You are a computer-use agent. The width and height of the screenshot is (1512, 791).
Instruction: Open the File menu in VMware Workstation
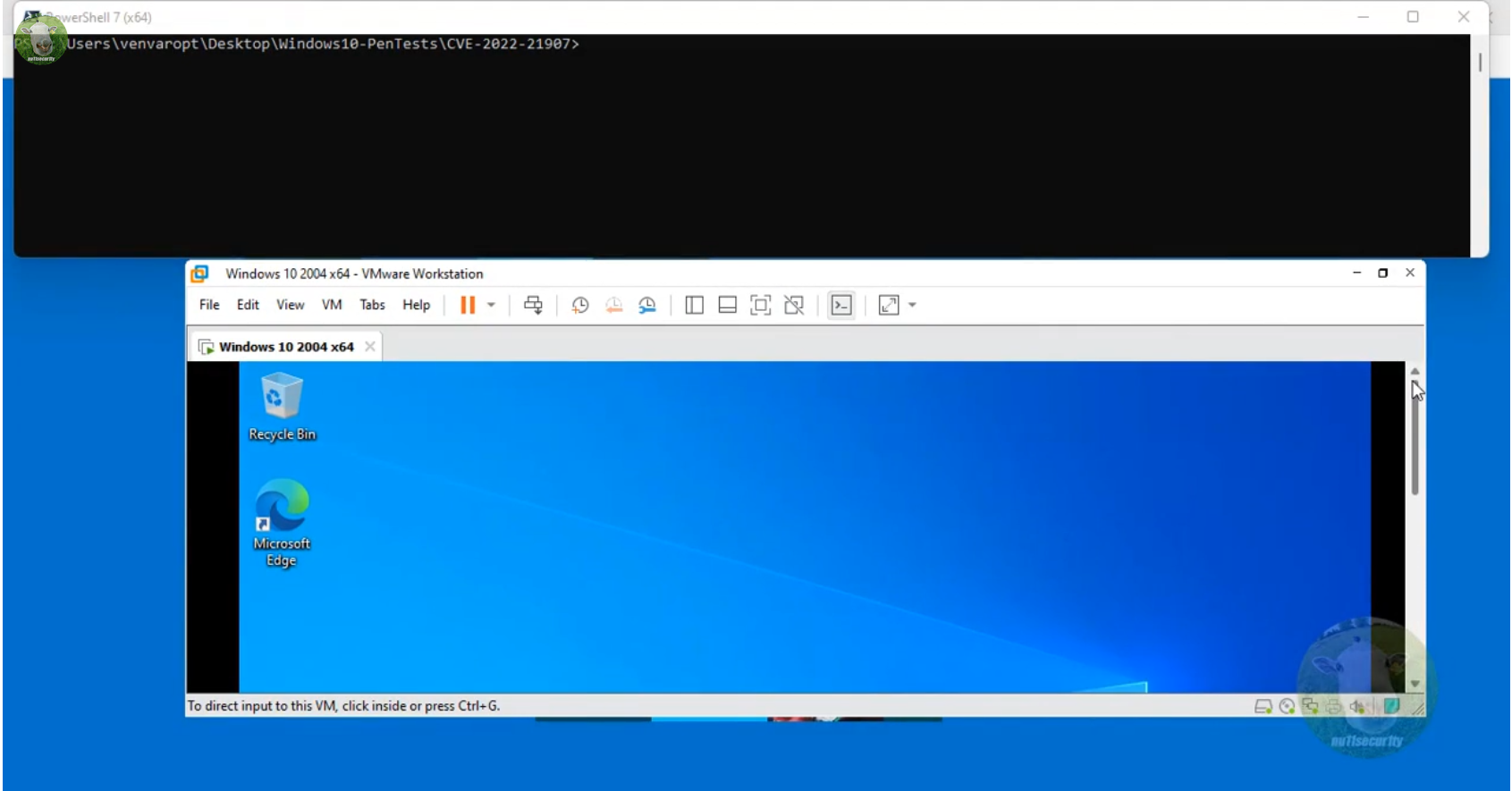pos(209,305)
